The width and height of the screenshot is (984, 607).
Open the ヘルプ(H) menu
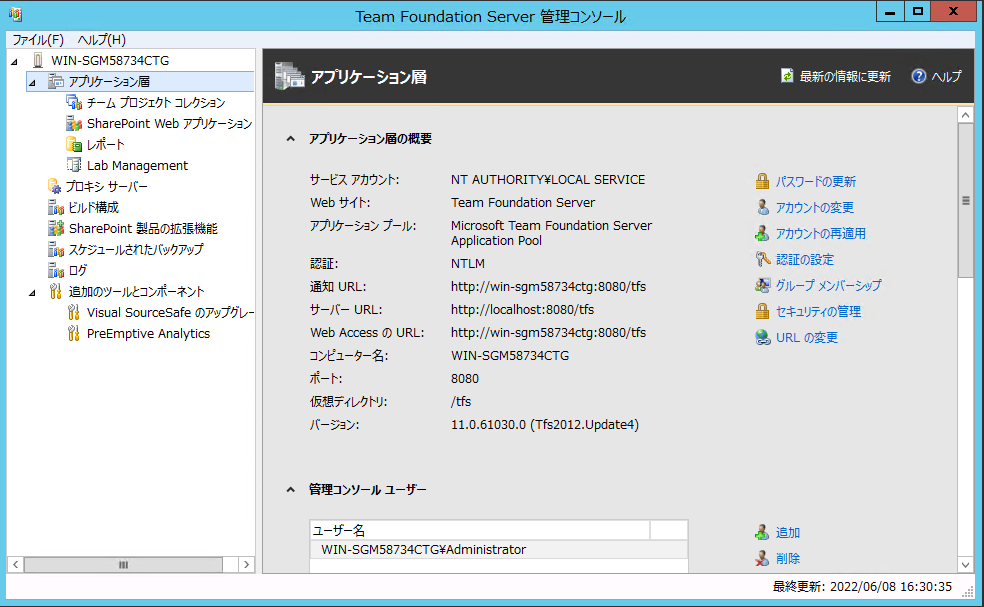click(x=102, y=40)
